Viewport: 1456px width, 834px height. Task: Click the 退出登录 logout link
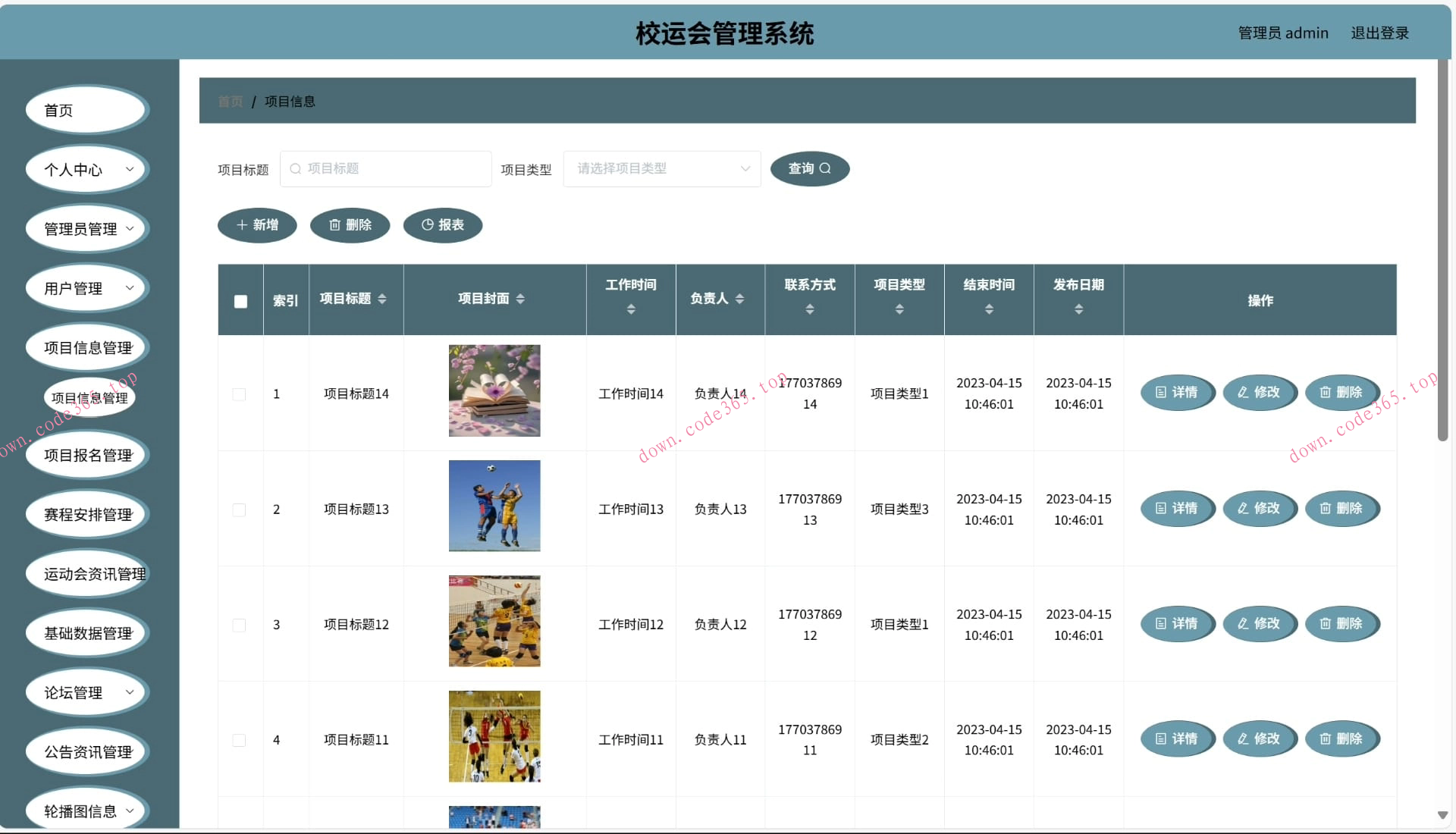pyautogui.click(x=1379, y=33)
